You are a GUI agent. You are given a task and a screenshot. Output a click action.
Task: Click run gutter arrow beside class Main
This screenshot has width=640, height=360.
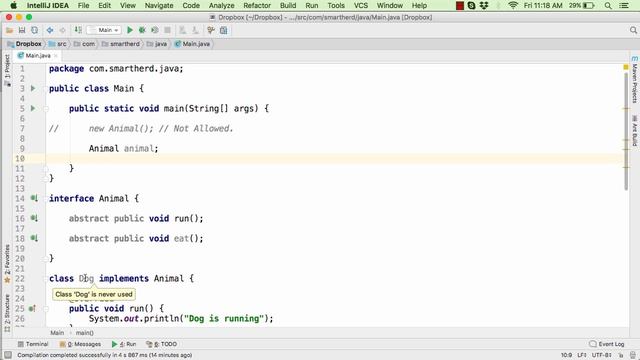click(33, 88)
